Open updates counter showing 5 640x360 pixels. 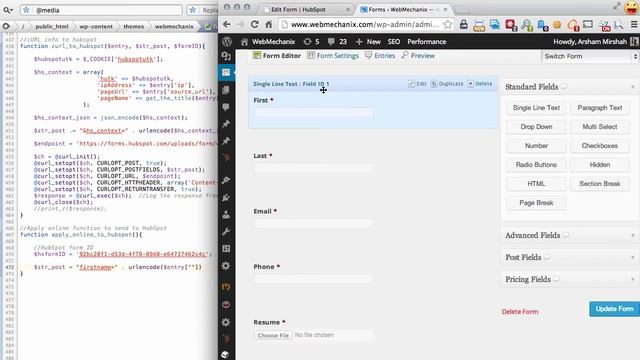coord(311,42)
